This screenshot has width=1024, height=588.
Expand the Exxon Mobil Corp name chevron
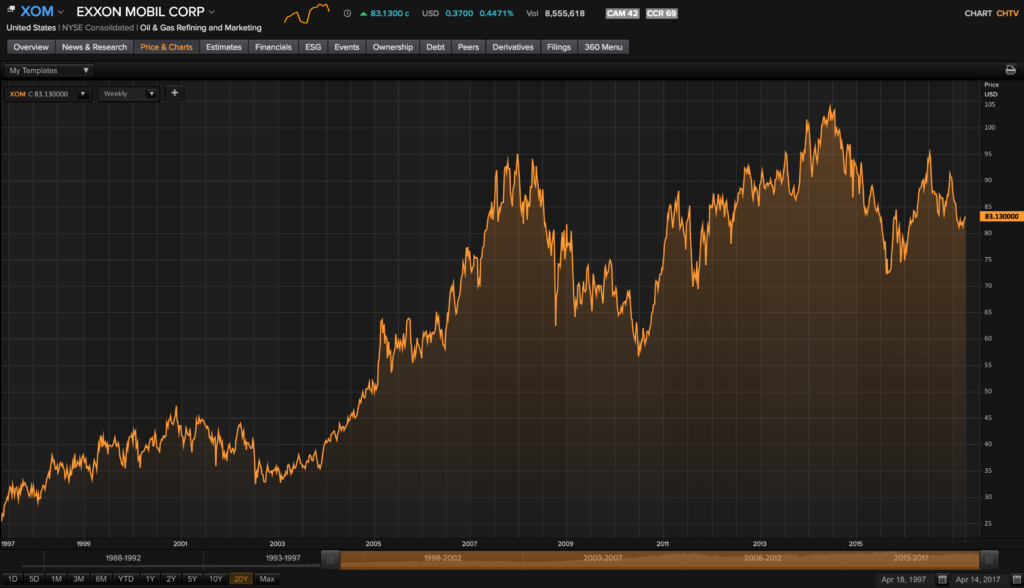pyautogui.click(x=211, y=12)
